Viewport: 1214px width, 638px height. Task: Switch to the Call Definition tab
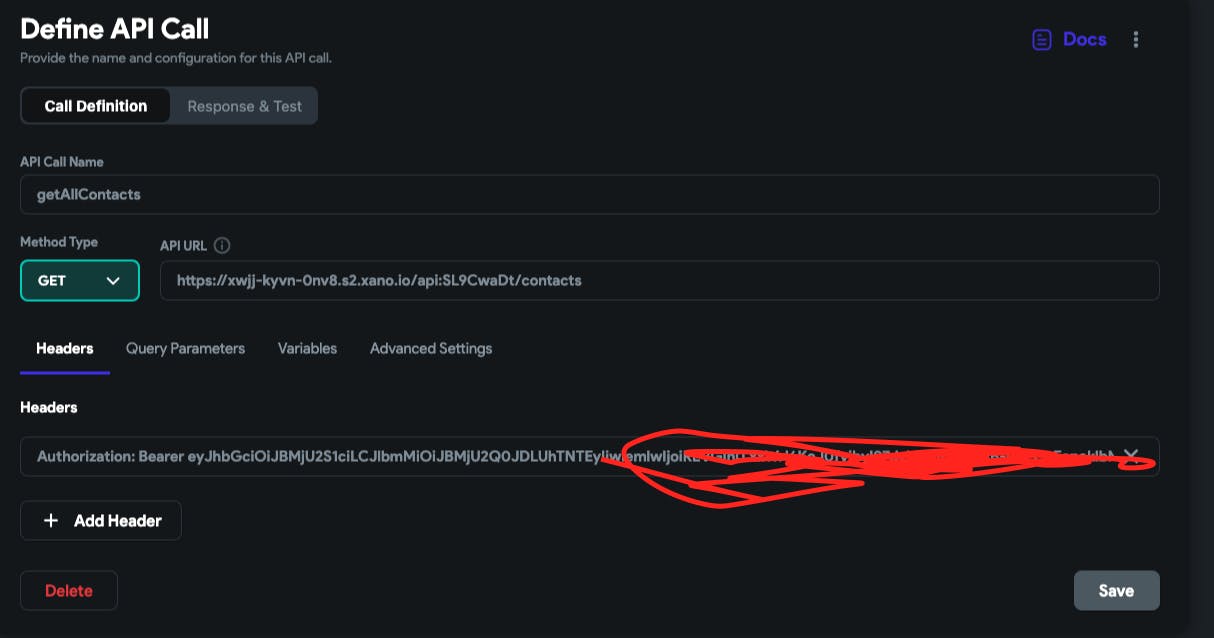[96, 106]
